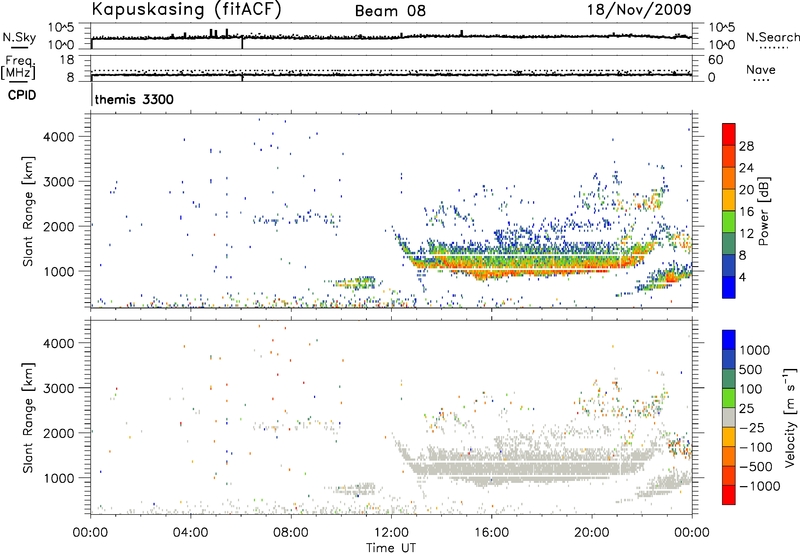Click the "04:00" time tick label
Image resolution: width=800 pixels, height=554 pixels.
click(x=191, y=533)
